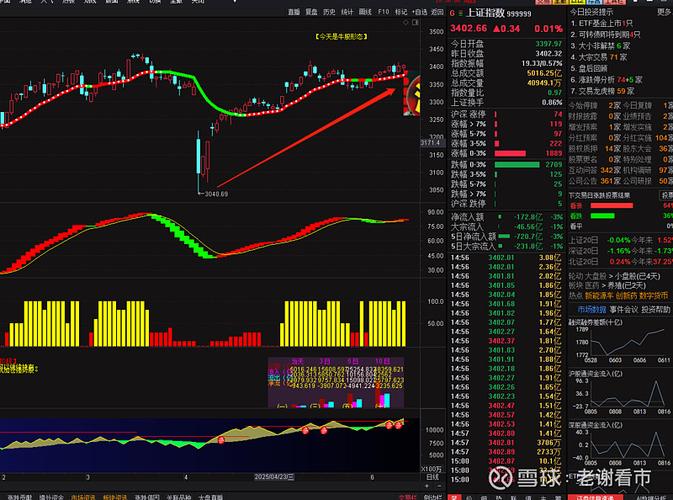Viewport: 673px width, 500px height.
Task: Select the 上证指数 999999 title
Action: [x=499, y=13]
